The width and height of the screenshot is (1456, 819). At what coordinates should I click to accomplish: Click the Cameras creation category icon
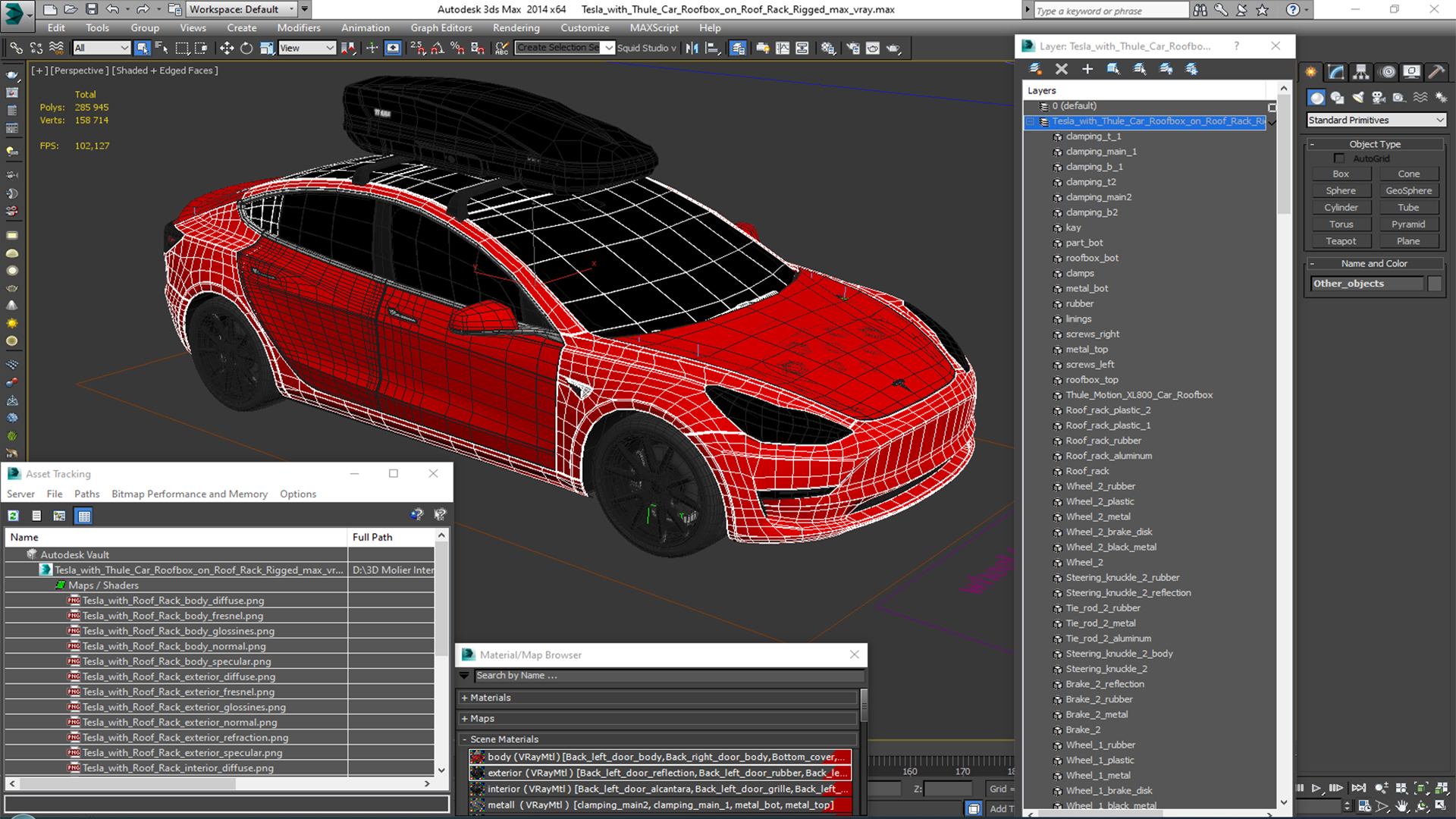point(1379,98)
